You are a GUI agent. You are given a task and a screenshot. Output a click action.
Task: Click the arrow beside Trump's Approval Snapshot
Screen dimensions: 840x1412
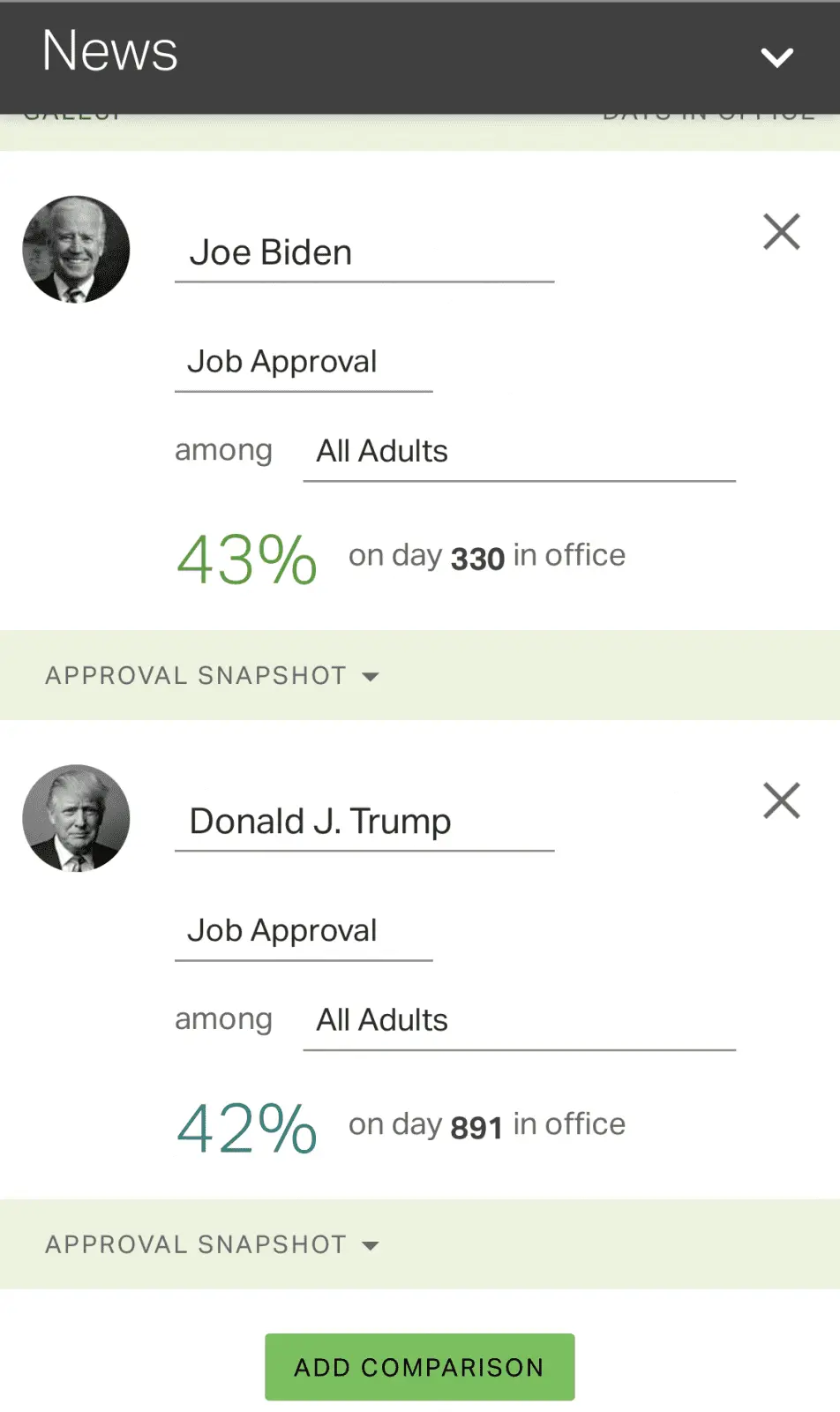point(371,1246)
